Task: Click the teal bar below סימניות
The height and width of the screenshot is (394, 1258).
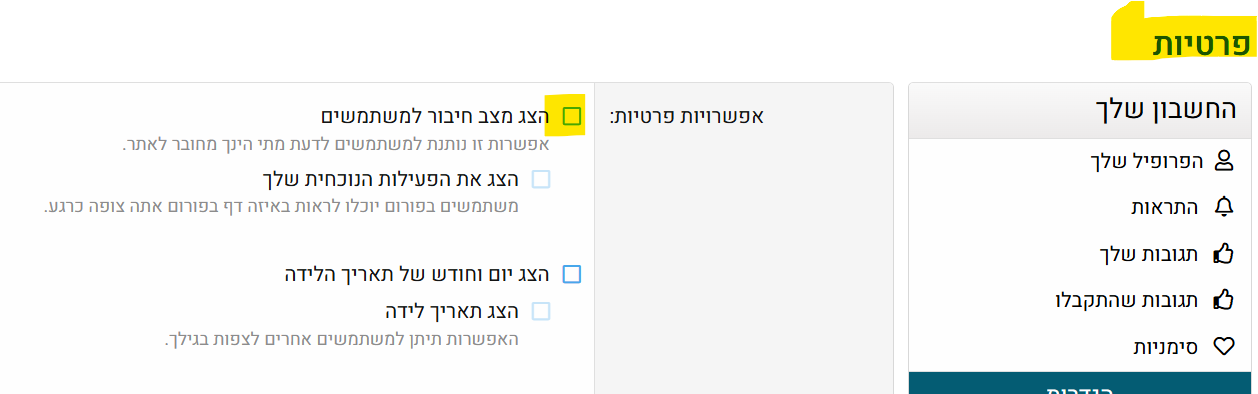Action: (x=1082, y=383)
